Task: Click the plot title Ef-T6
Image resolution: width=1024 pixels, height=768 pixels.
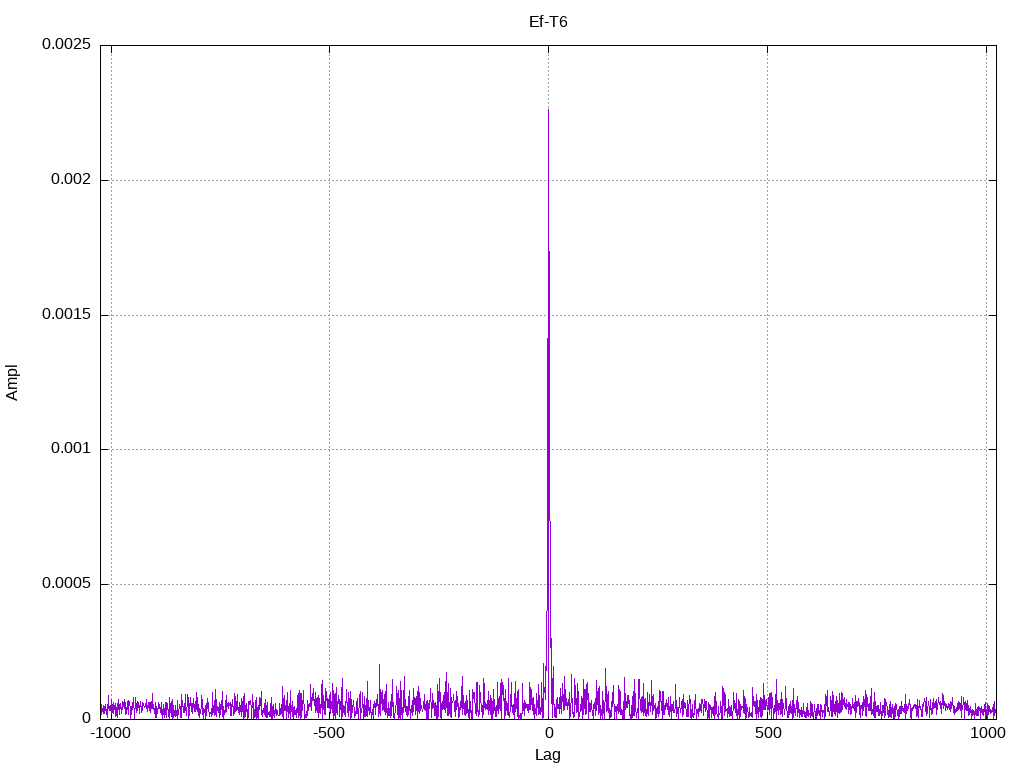Action: tap(548, 22)
